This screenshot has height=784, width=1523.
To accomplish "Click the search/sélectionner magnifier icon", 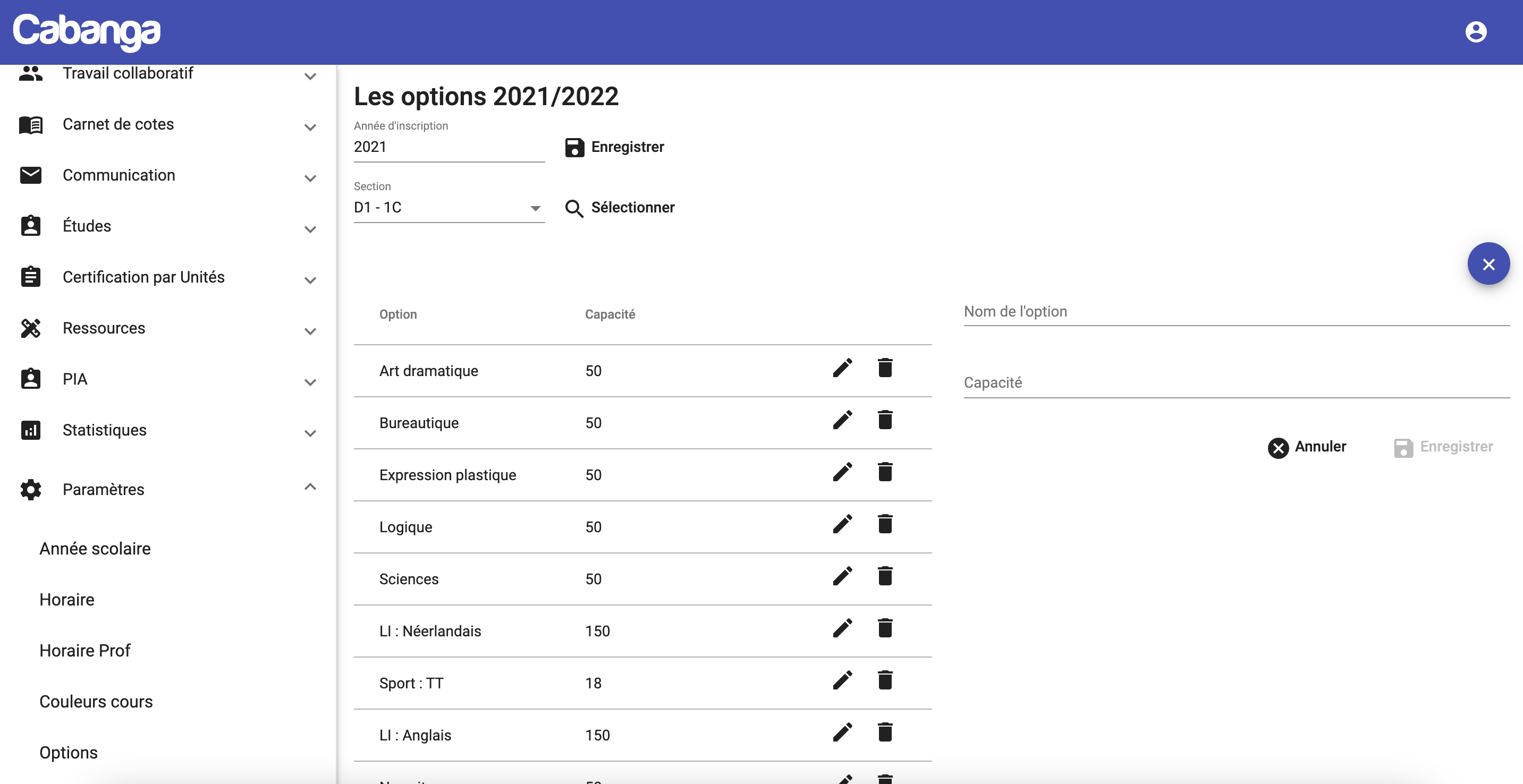I will coord(574,208).
